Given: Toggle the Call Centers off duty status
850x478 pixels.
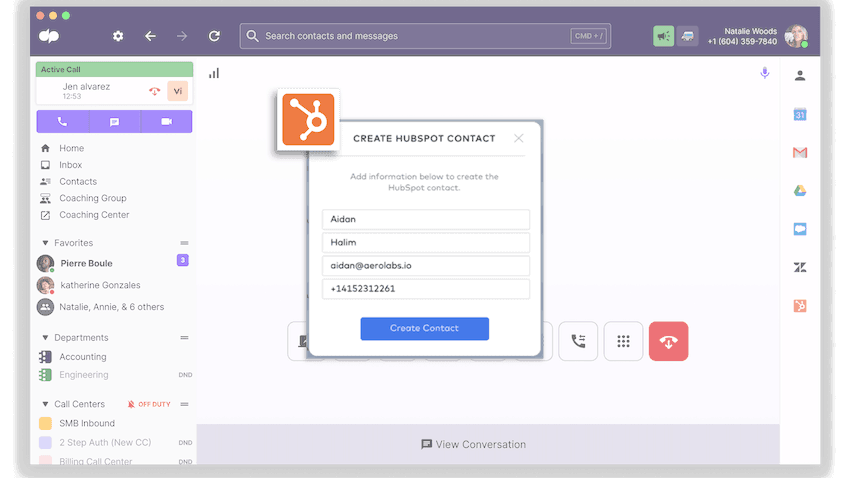Looking at the screenshot, I should point(149,404).
